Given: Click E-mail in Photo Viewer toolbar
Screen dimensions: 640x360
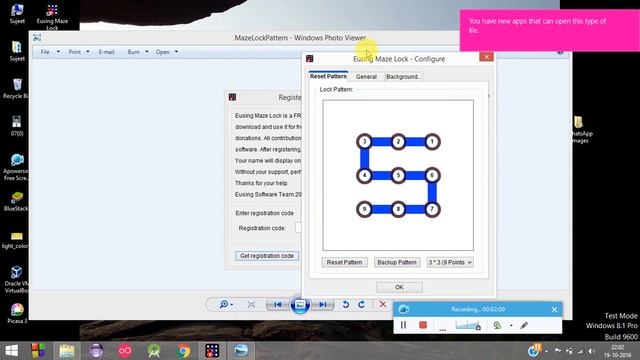Looking at the screenshot, I should 106,52.
